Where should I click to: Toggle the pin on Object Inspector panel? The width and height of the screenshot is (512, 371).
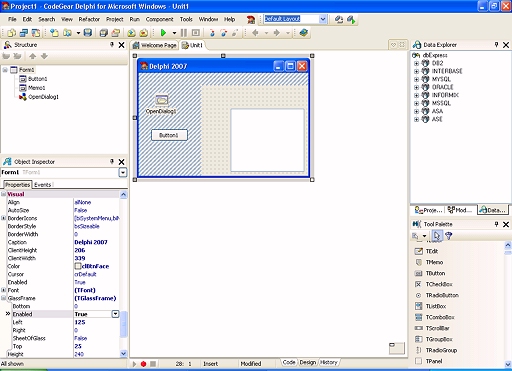point(112,162)
